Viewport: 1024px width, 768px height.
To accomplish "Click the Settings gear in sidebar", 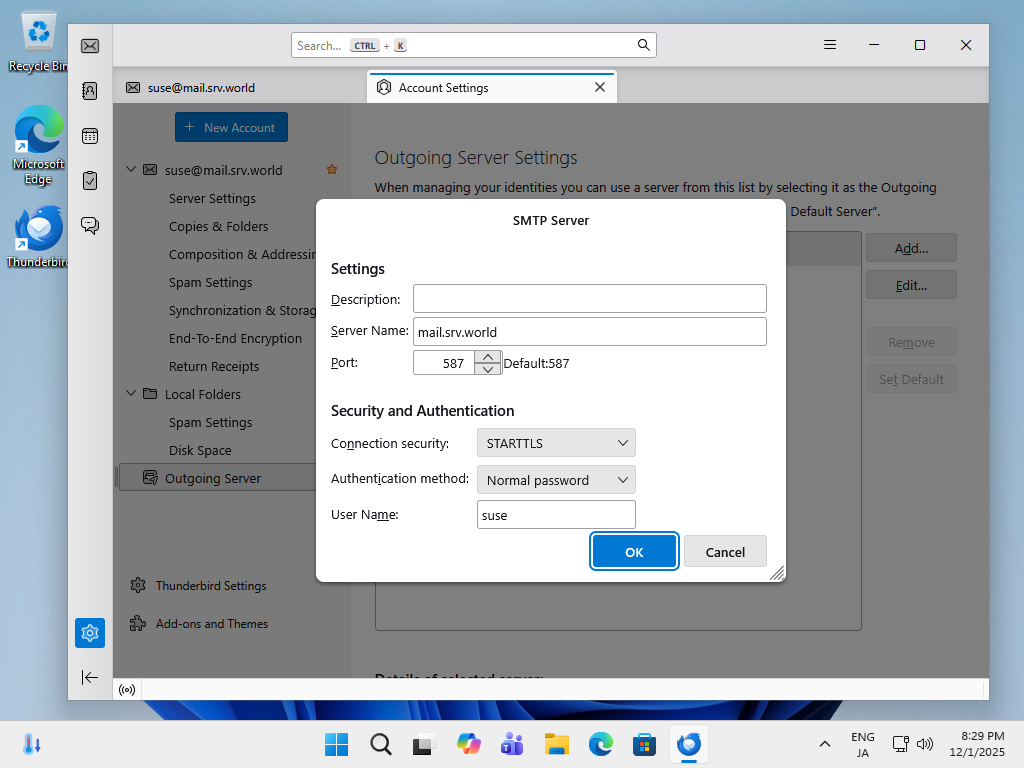I will 90,633.
